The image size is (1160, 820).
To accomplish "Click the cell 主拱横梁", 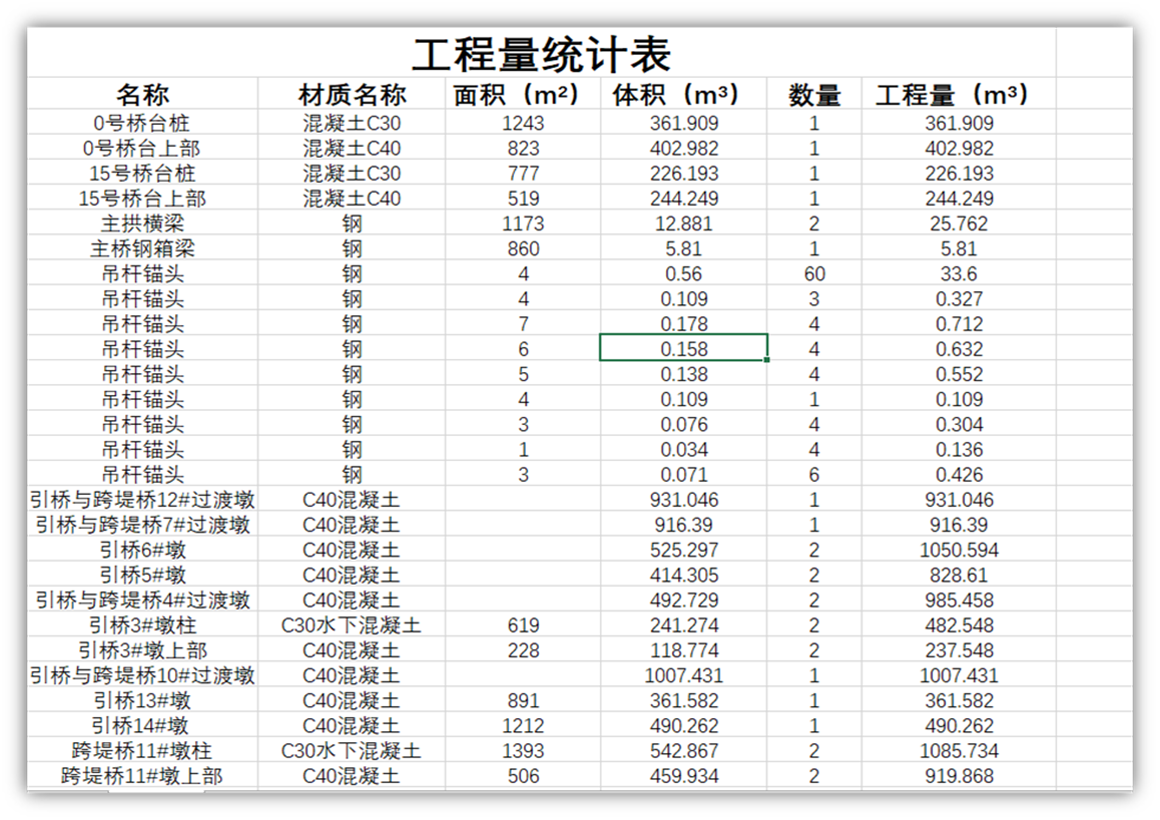I will [x=143, y=224].
